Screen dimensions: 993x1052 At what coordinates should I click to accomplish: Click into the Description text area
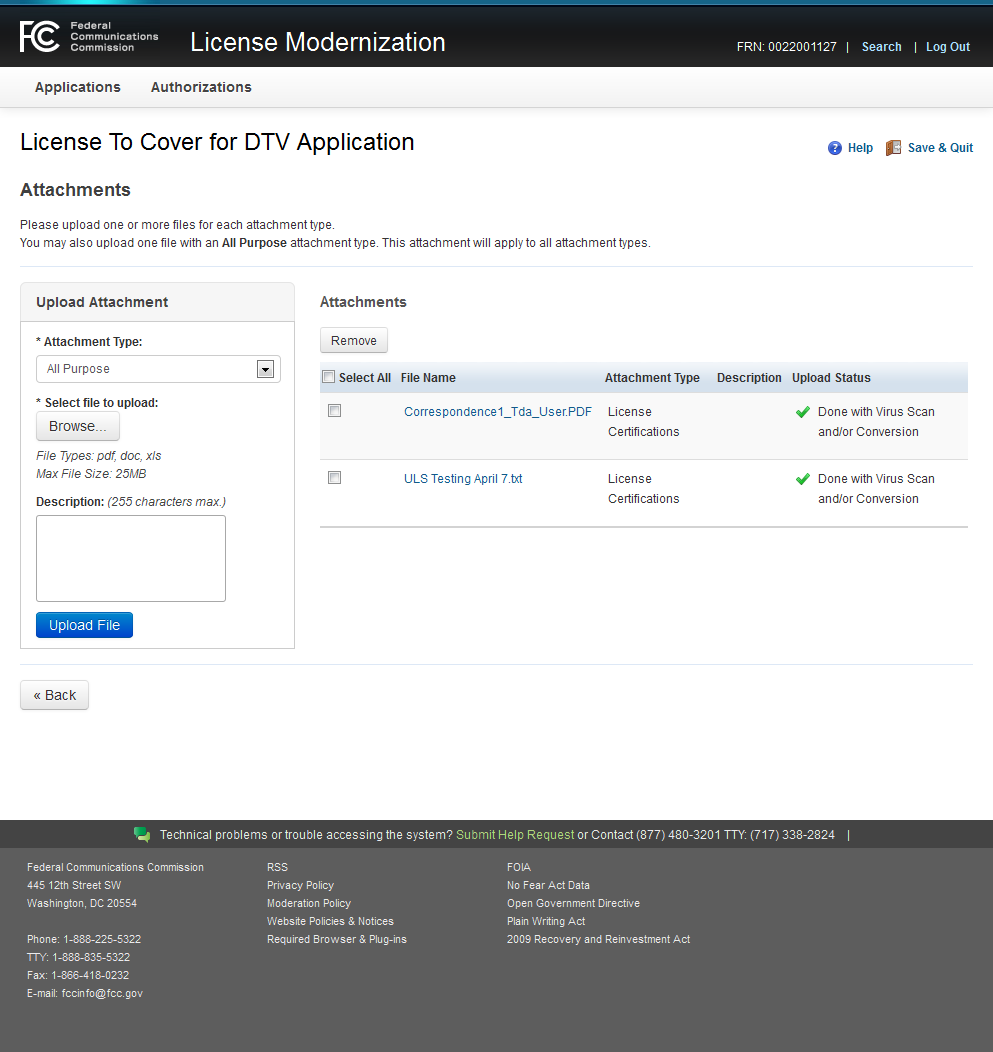[x=131, y=558]
